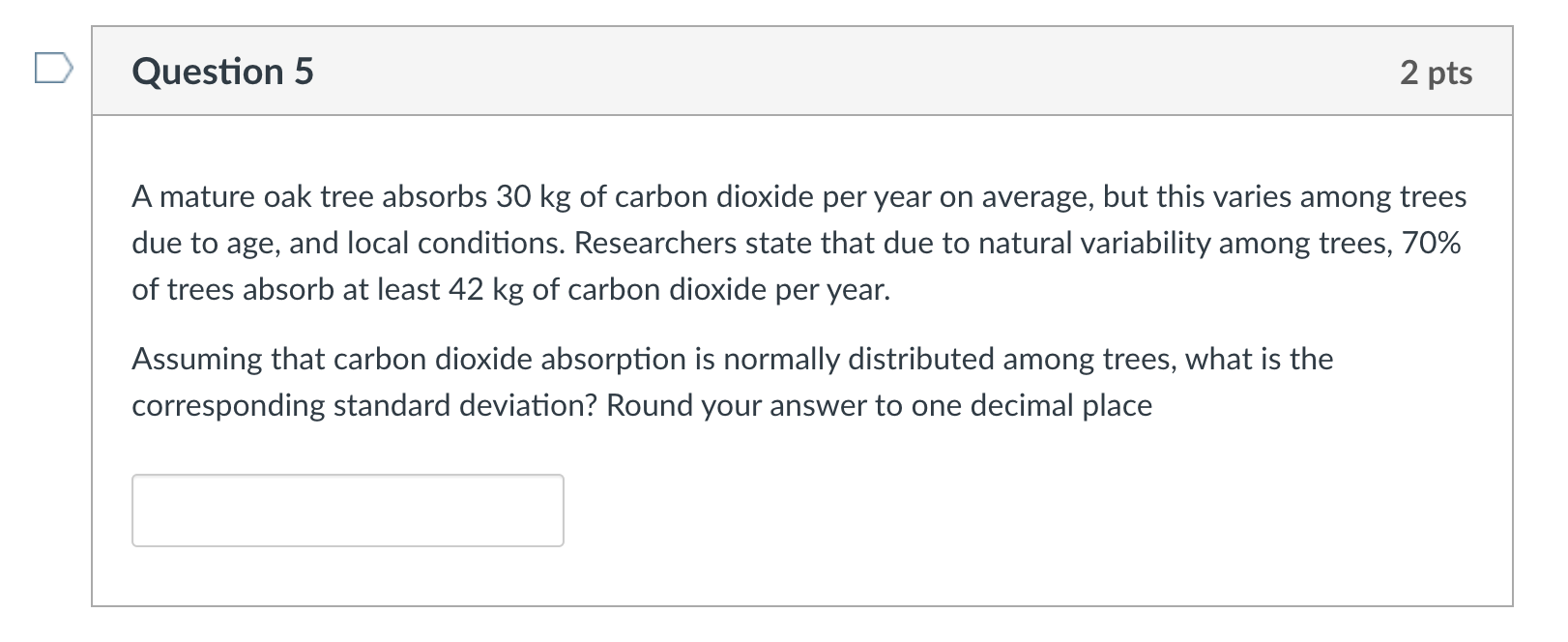Click the gray header strip of the question
Viewport: 1568px width, 642px height.
tap(870, 70)
